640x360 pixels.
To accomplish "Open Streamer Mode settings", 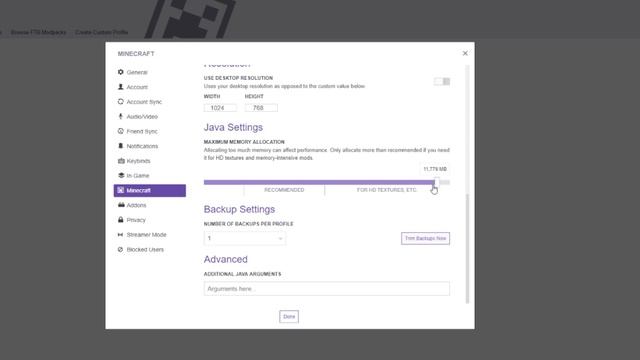I will (149, 235).
